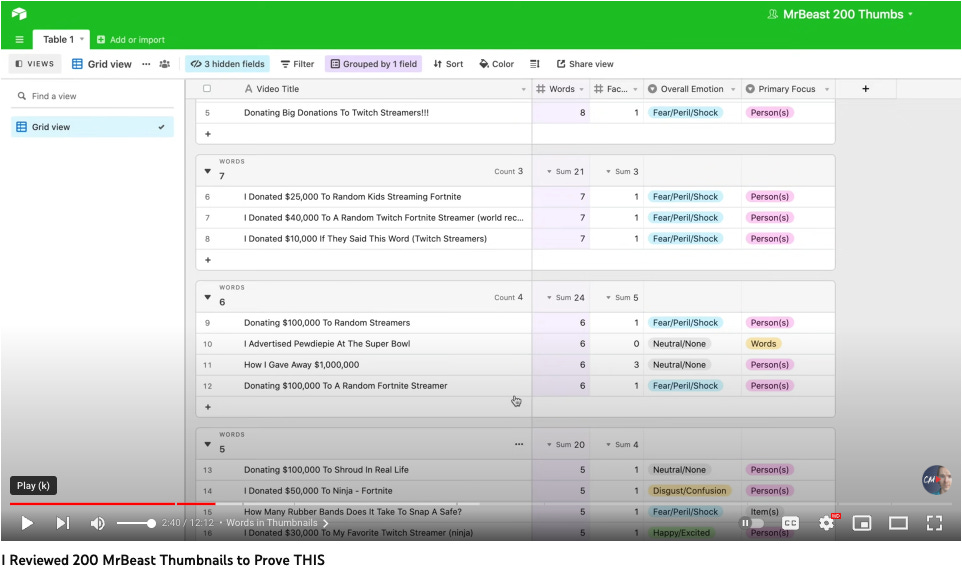Enter full screen mode
This screenshot has height=573, width=962.
click(934, 523)
